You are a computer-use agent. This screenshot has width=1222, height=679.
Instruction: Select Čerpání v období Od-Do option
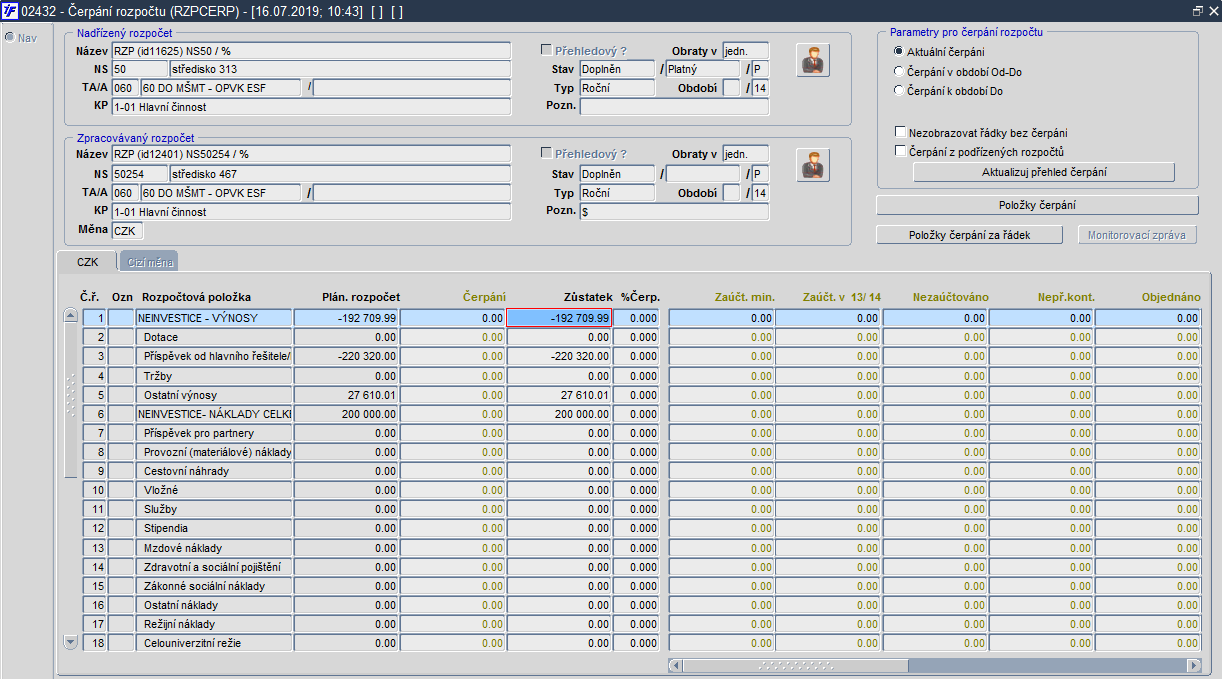898,72
